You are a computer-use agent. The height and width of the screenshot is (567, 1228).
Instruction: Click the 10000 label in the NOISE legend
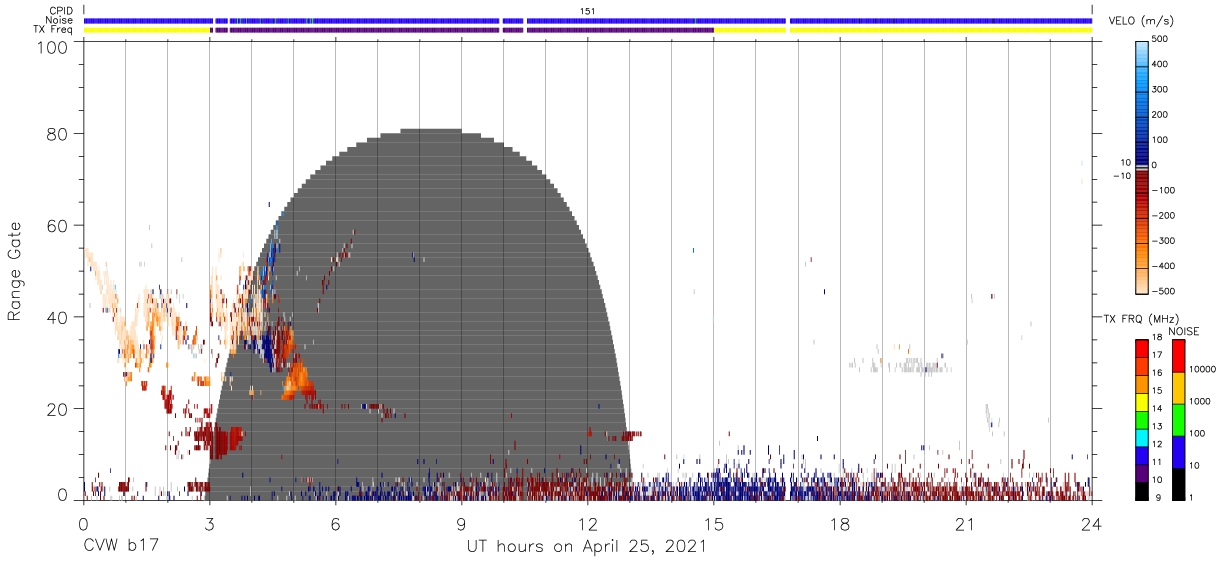(x=1204, y=369)
